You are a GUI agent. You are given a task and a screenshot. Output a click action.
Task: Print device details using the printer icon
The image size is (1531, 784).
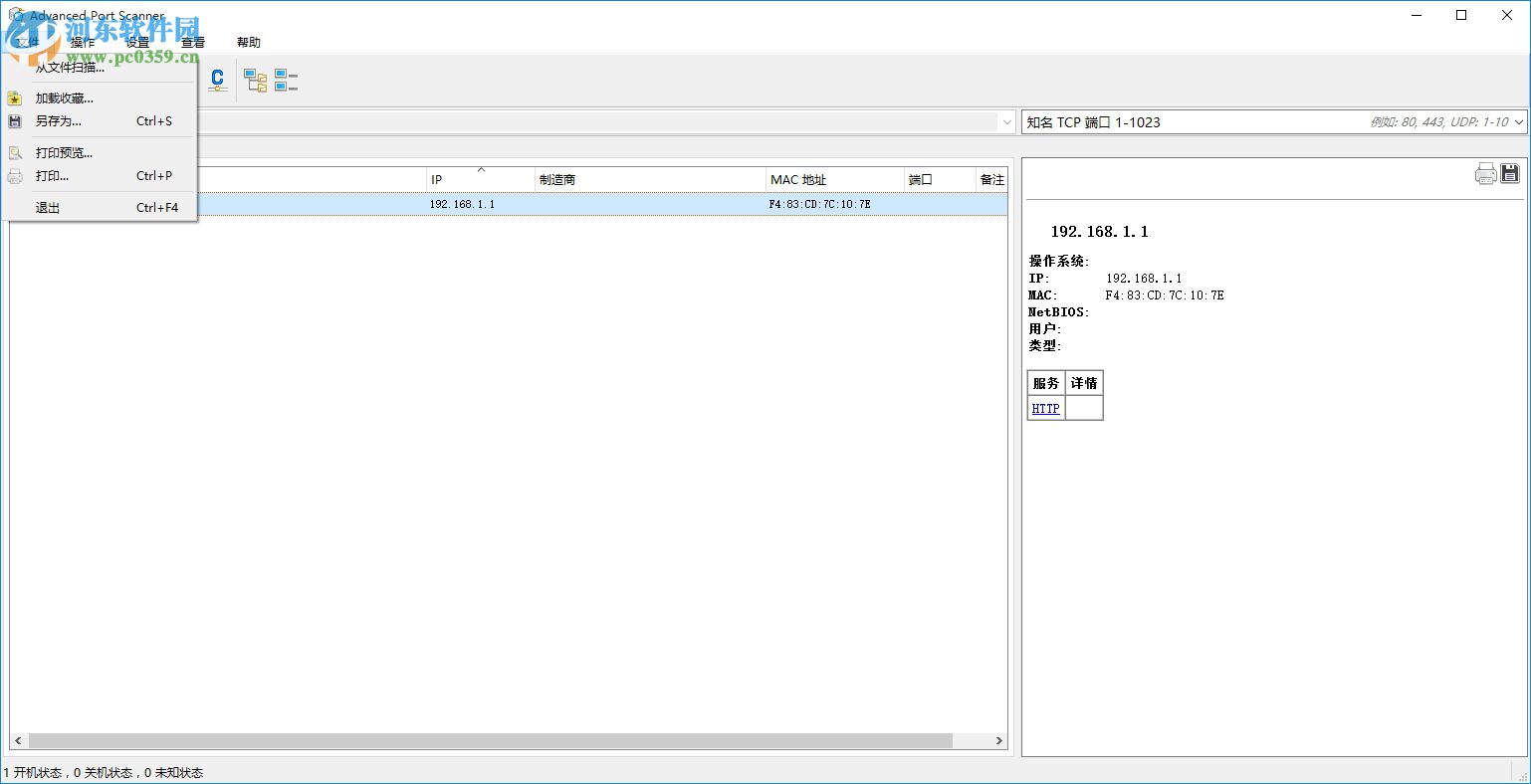pos(1485,172)
